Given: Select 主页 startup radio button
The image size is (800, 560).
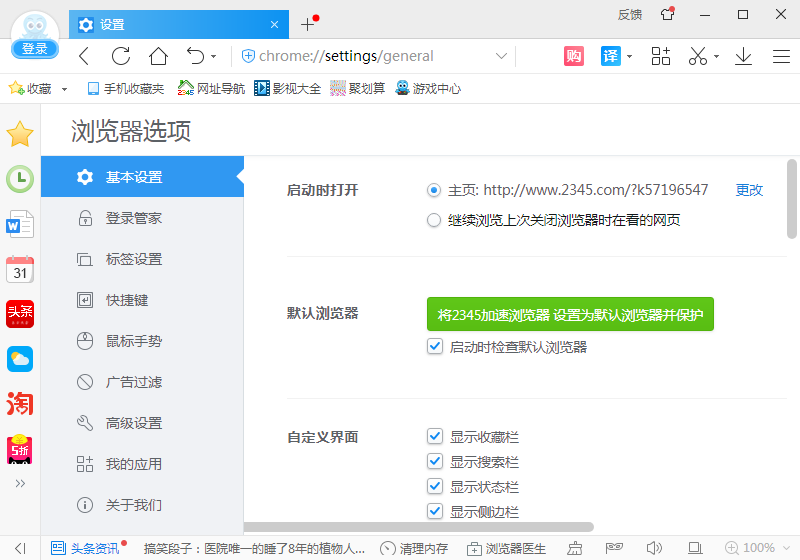Looking at the screenshot, I should [434, 190].
